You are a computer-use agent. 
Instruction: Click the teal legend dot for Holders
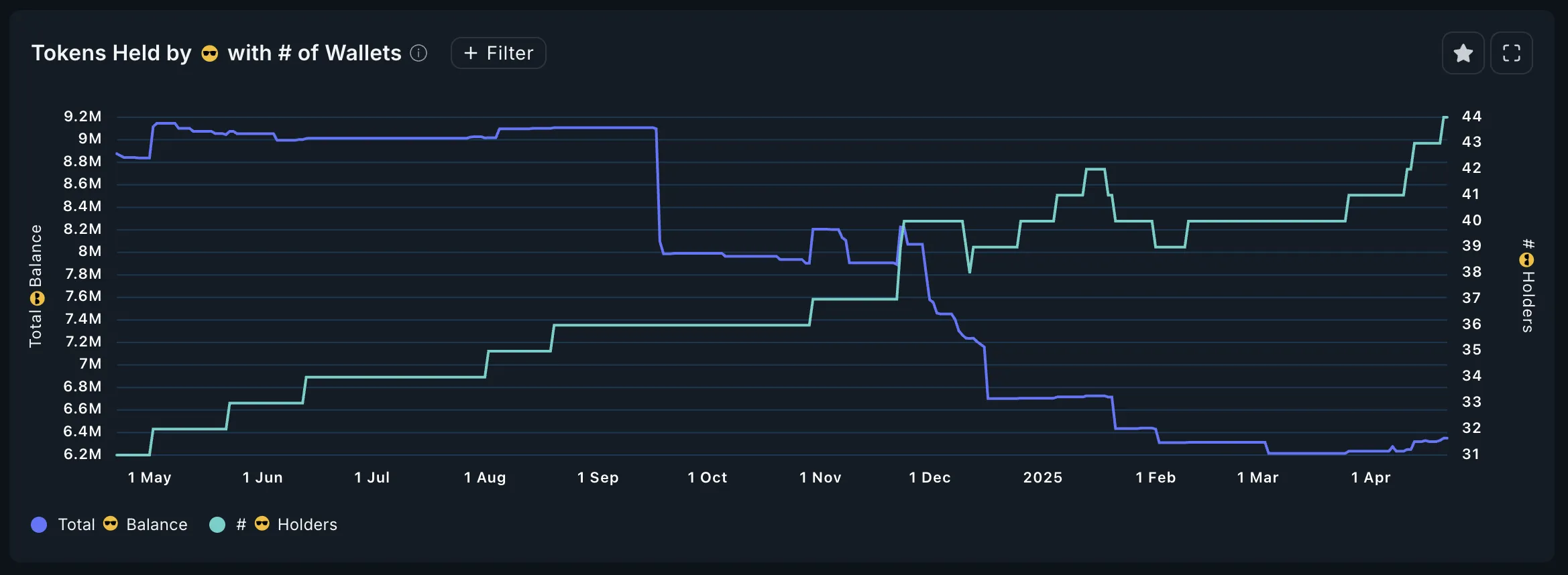pyautogui.click(x=216, y=524)
